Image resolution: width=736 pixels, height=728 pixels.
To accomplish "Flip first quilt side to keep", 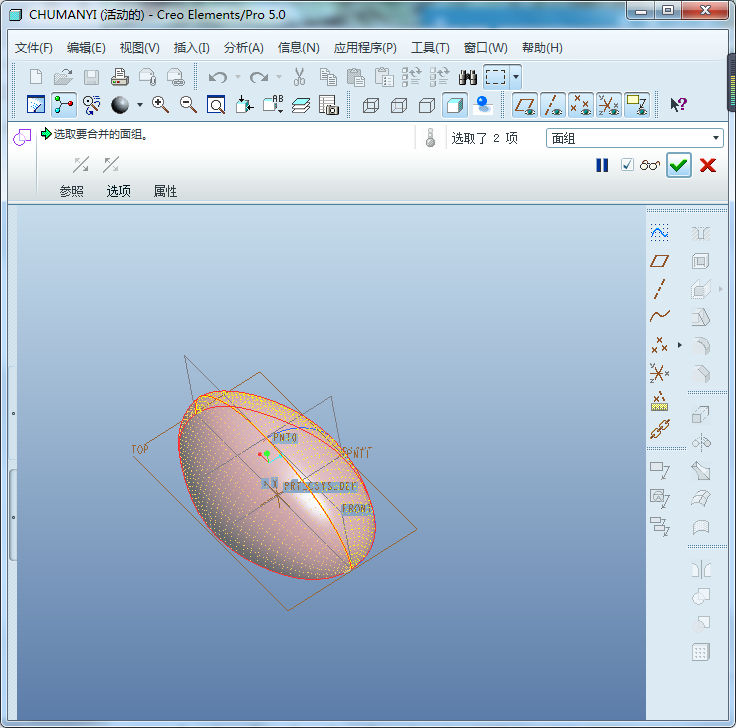I will 81,165.
